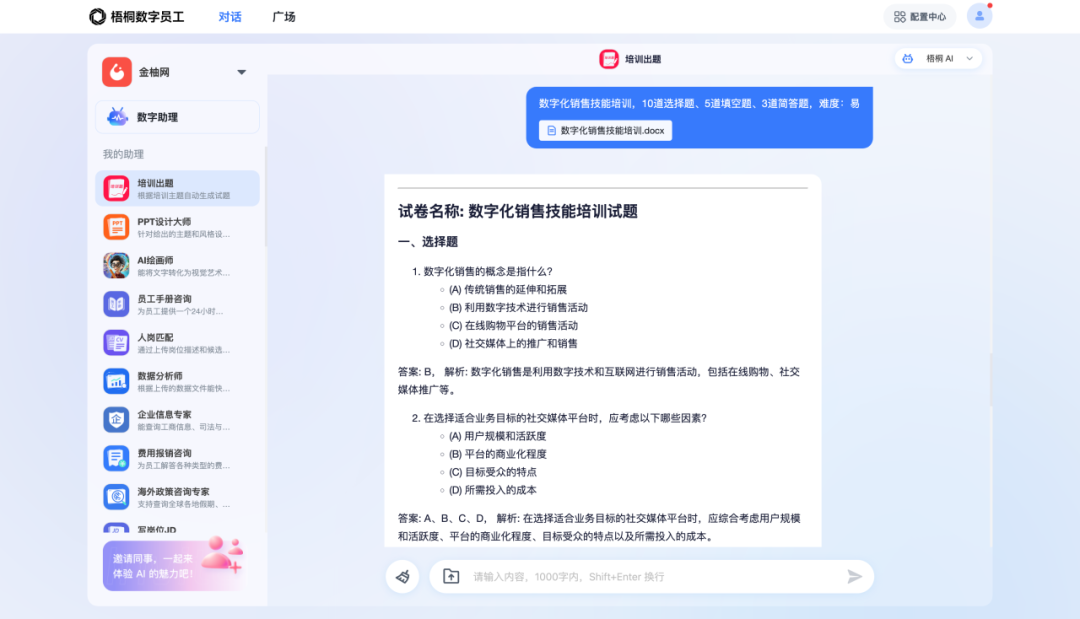Open the user avatar profile
This screenshot has width=1080, height=619.
pos(979,16)
